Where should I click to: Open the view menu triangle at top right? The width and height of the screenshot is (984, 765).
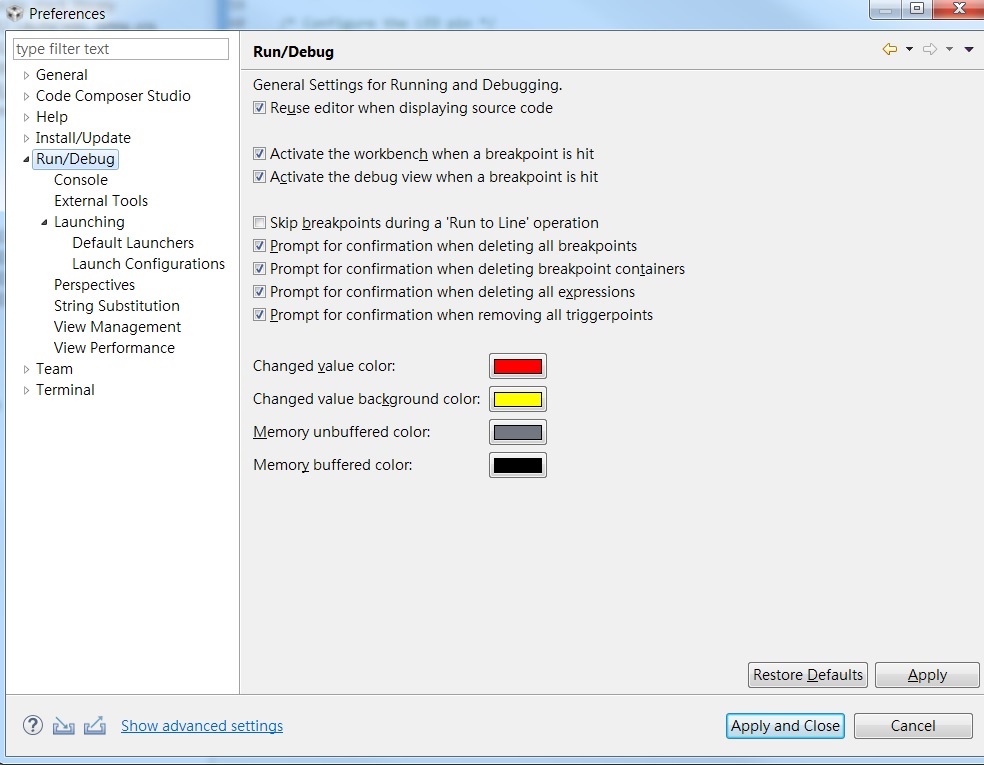point(969,50)
